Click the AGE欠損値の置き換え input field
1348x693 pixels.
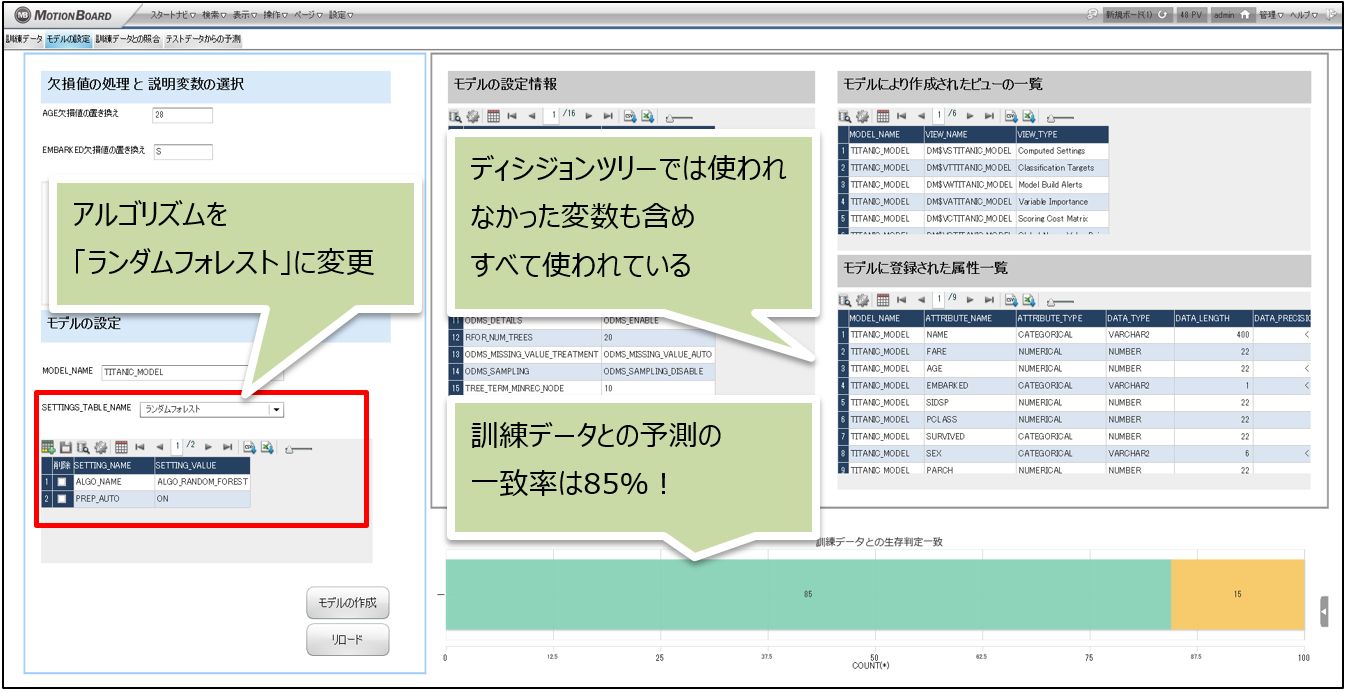[x=183, y=115]
